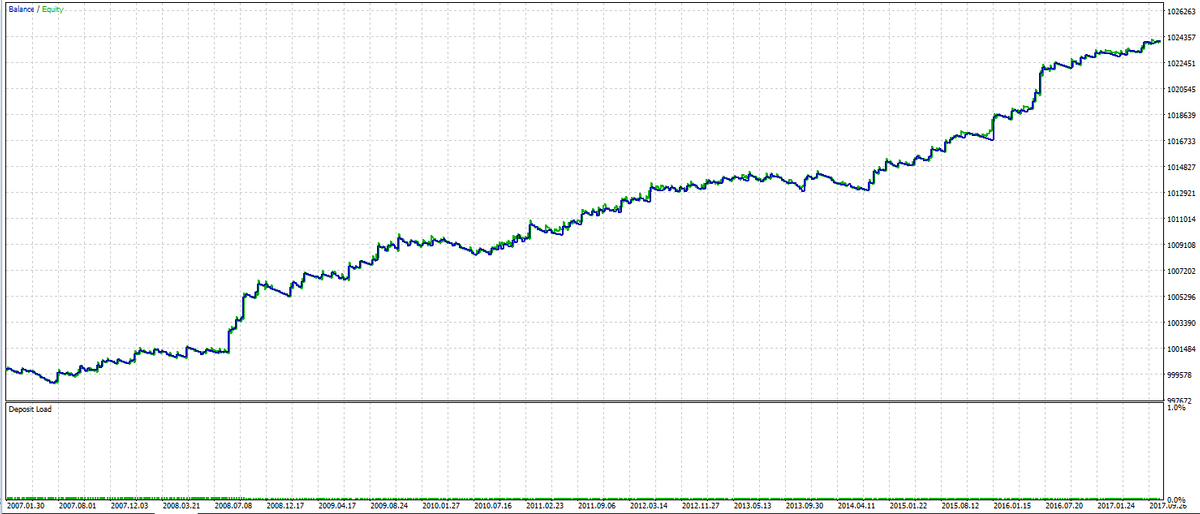Click the 2011.02.23 date label
1200x514 pixels.
tap(545, 507)
